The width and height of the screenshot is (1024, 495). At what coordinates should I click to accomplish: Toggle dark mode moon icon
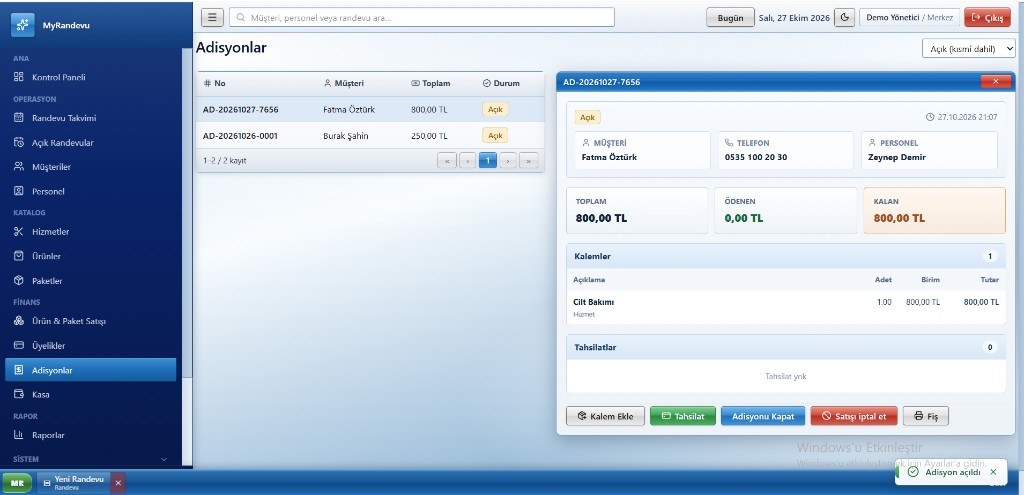tap(844, 18)
